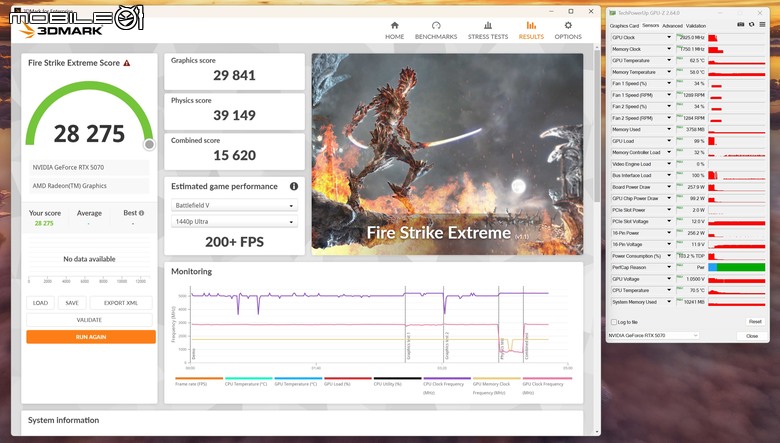Viewport: 780px width, 443px height.
Task: Click the Reset button in GPU-Z
Action: click(x=755, y=322)
